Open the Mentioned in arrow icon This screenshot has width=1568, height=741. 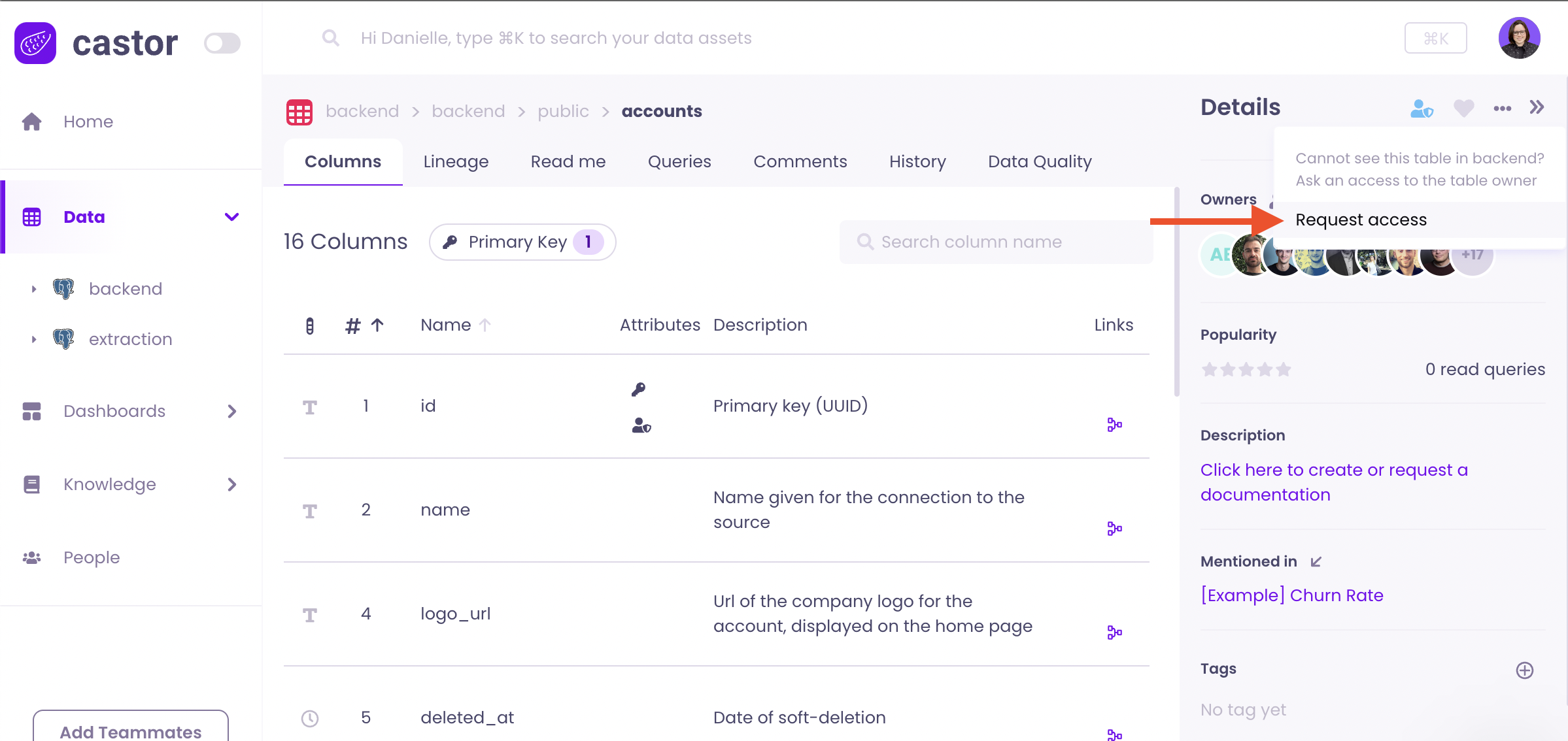tap(1316, 561)
